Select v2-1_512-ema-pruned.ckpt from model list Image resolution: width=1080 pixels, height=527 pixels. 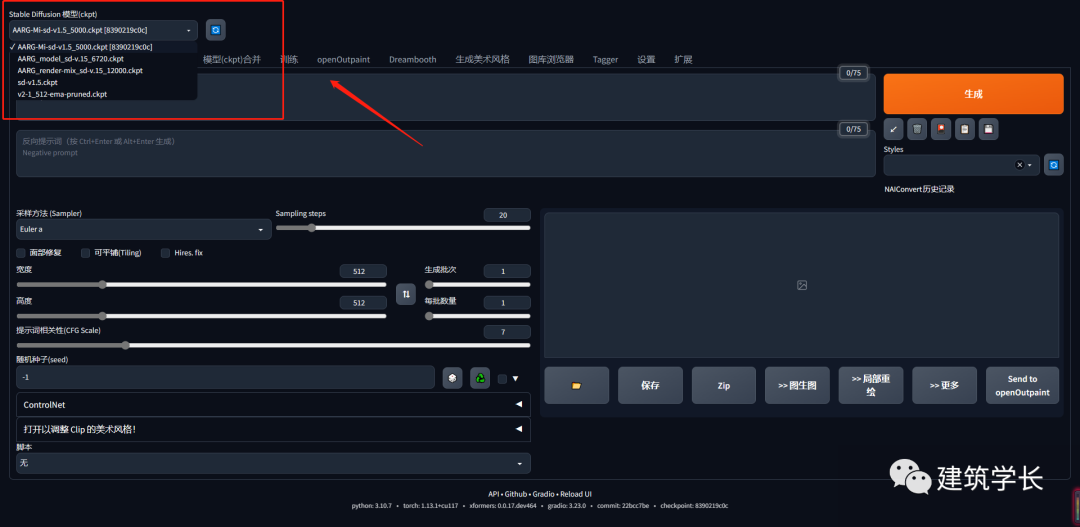tap(103, 94)
